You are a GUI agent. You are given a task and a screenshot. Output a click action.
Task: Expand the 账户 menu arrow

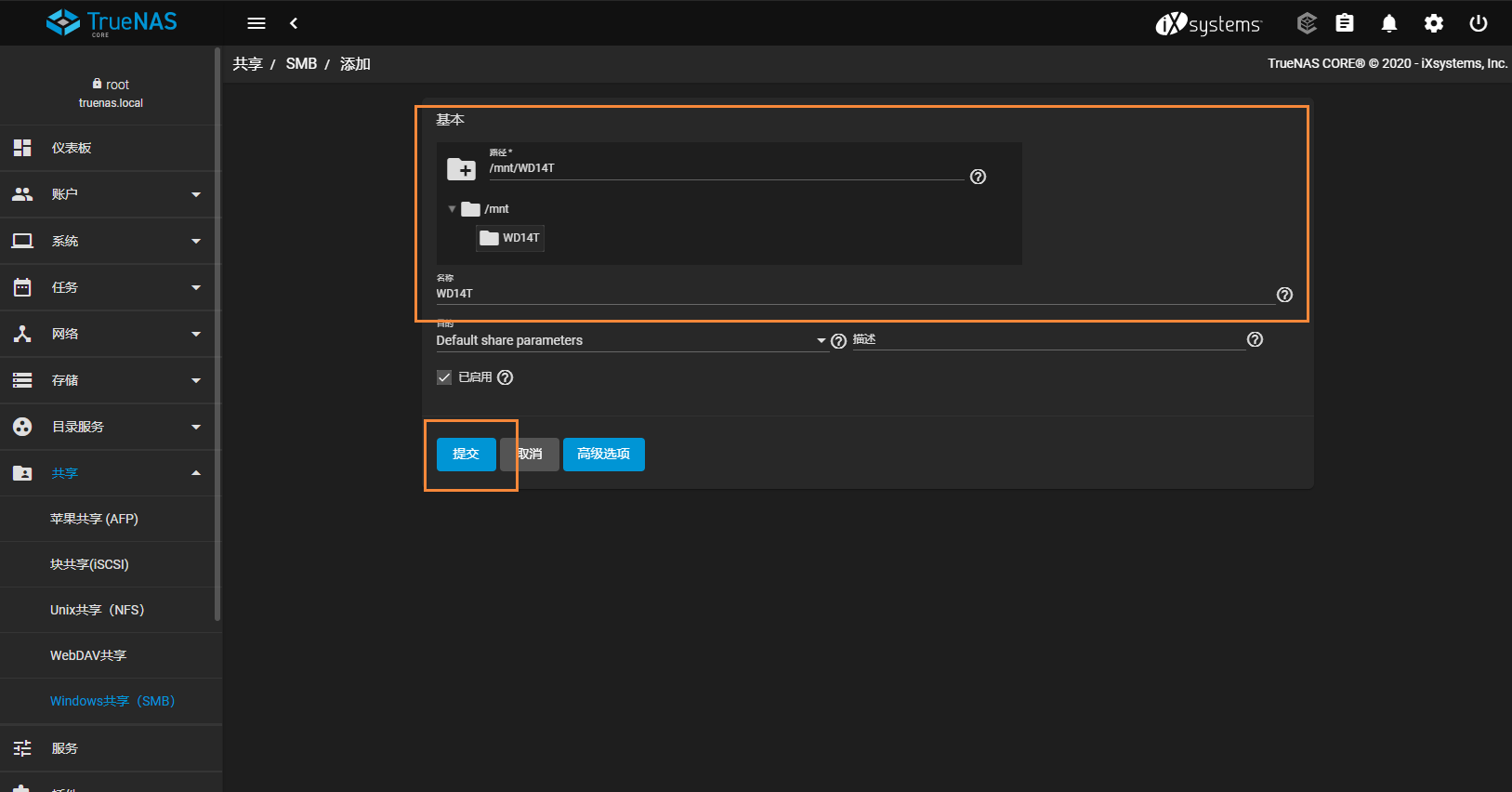click(196, 194)
